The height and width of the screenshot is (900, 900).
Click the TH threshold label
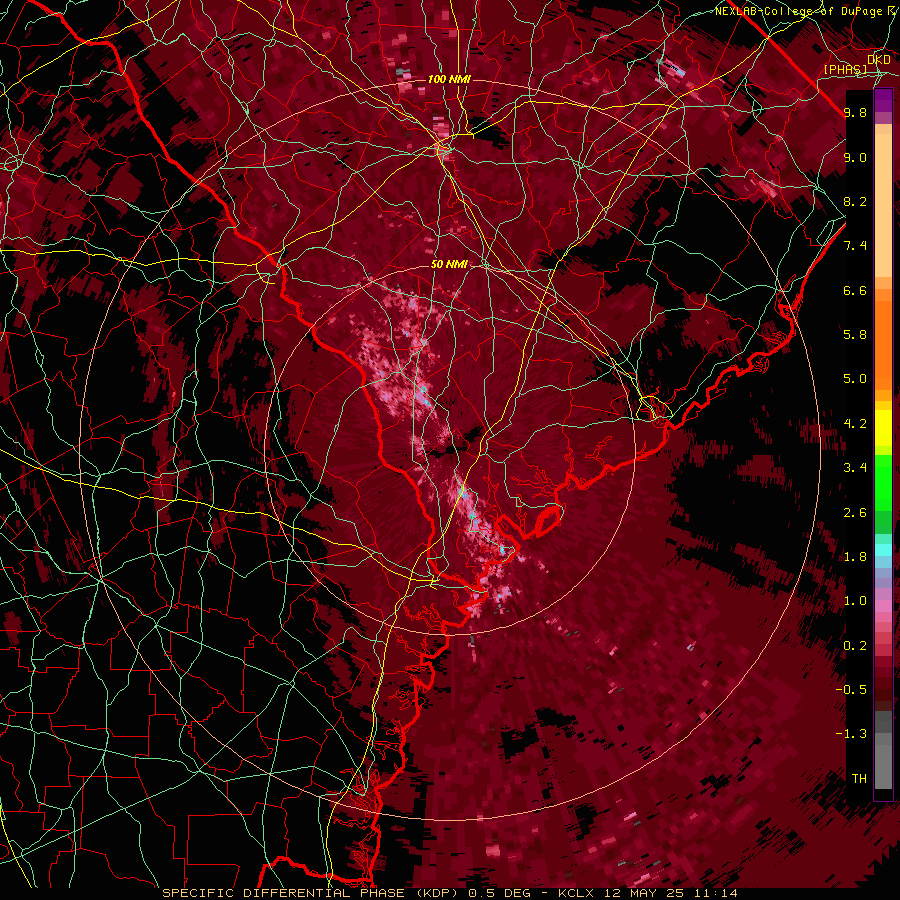[x=859, y=779]
